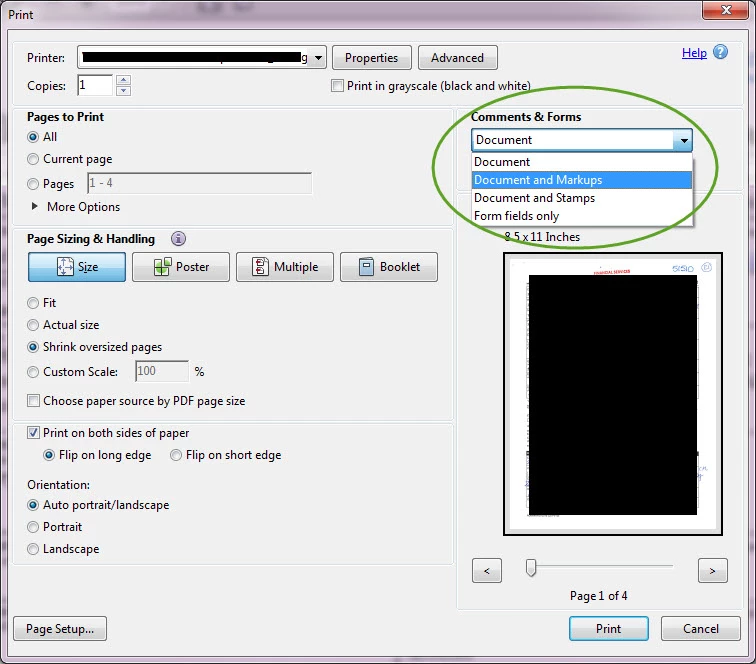
Task: Expand More Options under Pages to Print
Action: point(35,206)
